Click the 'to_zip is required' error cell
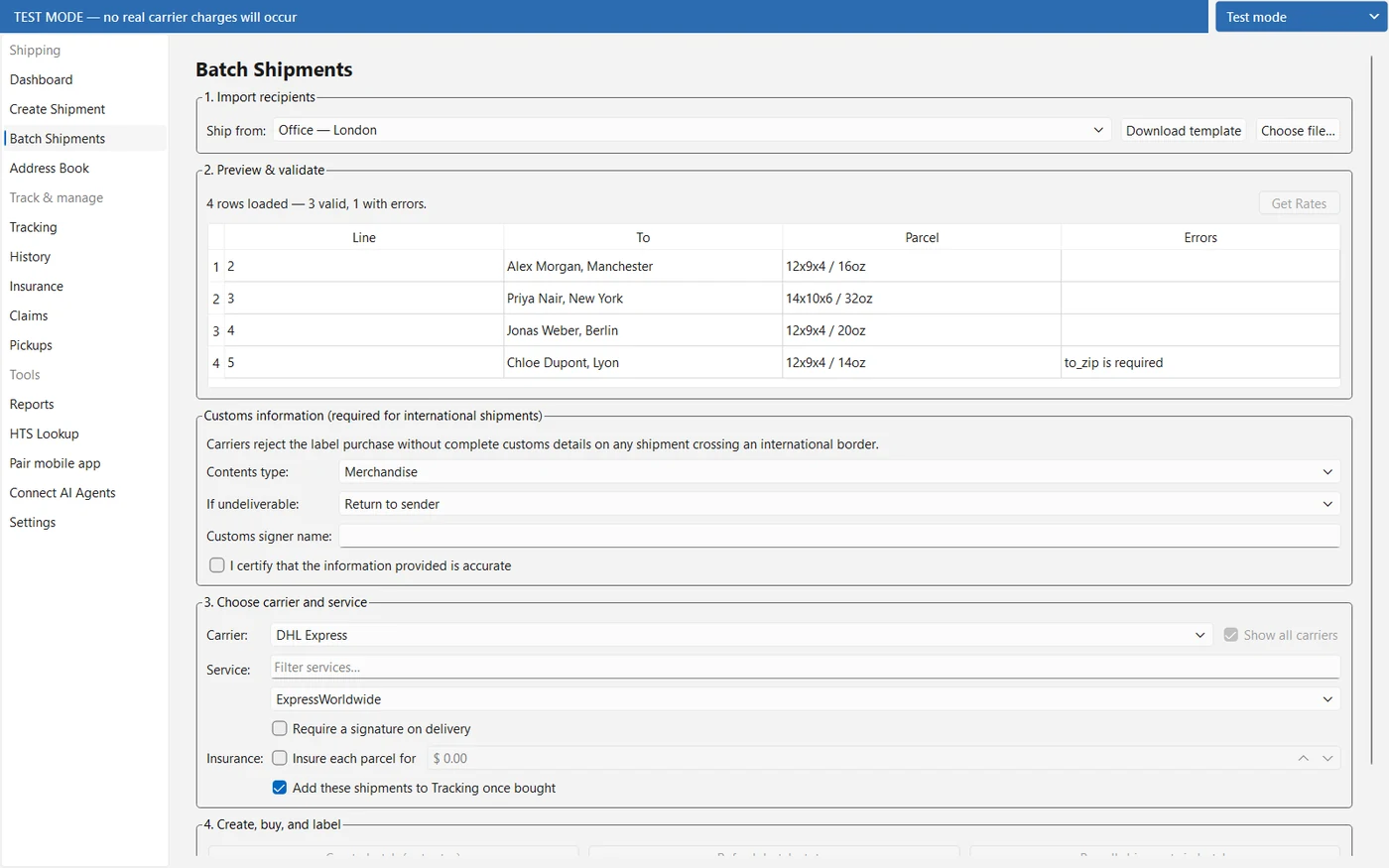 1200,363
